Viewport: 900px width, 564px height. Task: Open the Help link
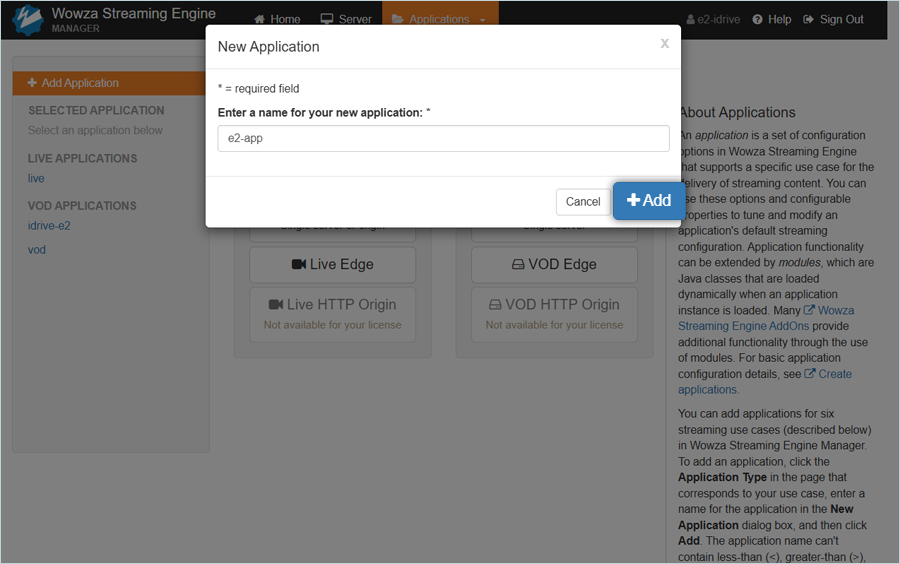point(771,20)
